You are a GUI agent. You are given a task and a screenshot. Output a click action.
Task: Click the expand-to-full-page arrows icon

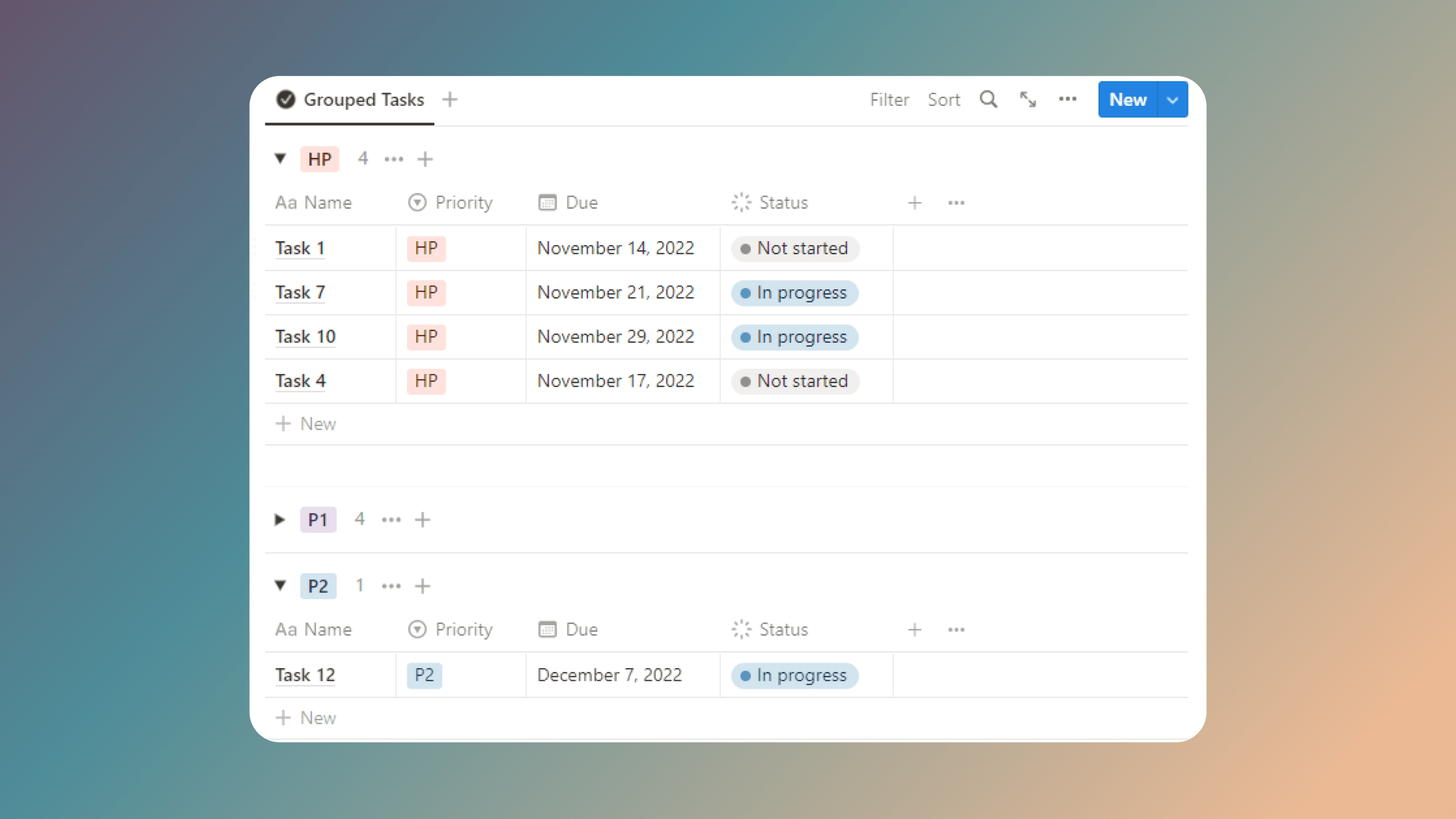pyautogui.click(x=1028, y=100)
